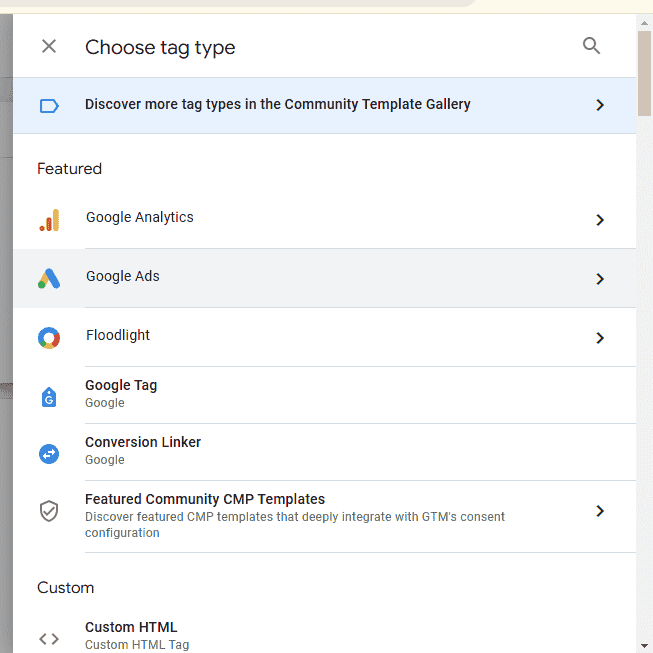Select Google Analytics tag type
Screen dimensions: 653x653
(x=324, y=219)
